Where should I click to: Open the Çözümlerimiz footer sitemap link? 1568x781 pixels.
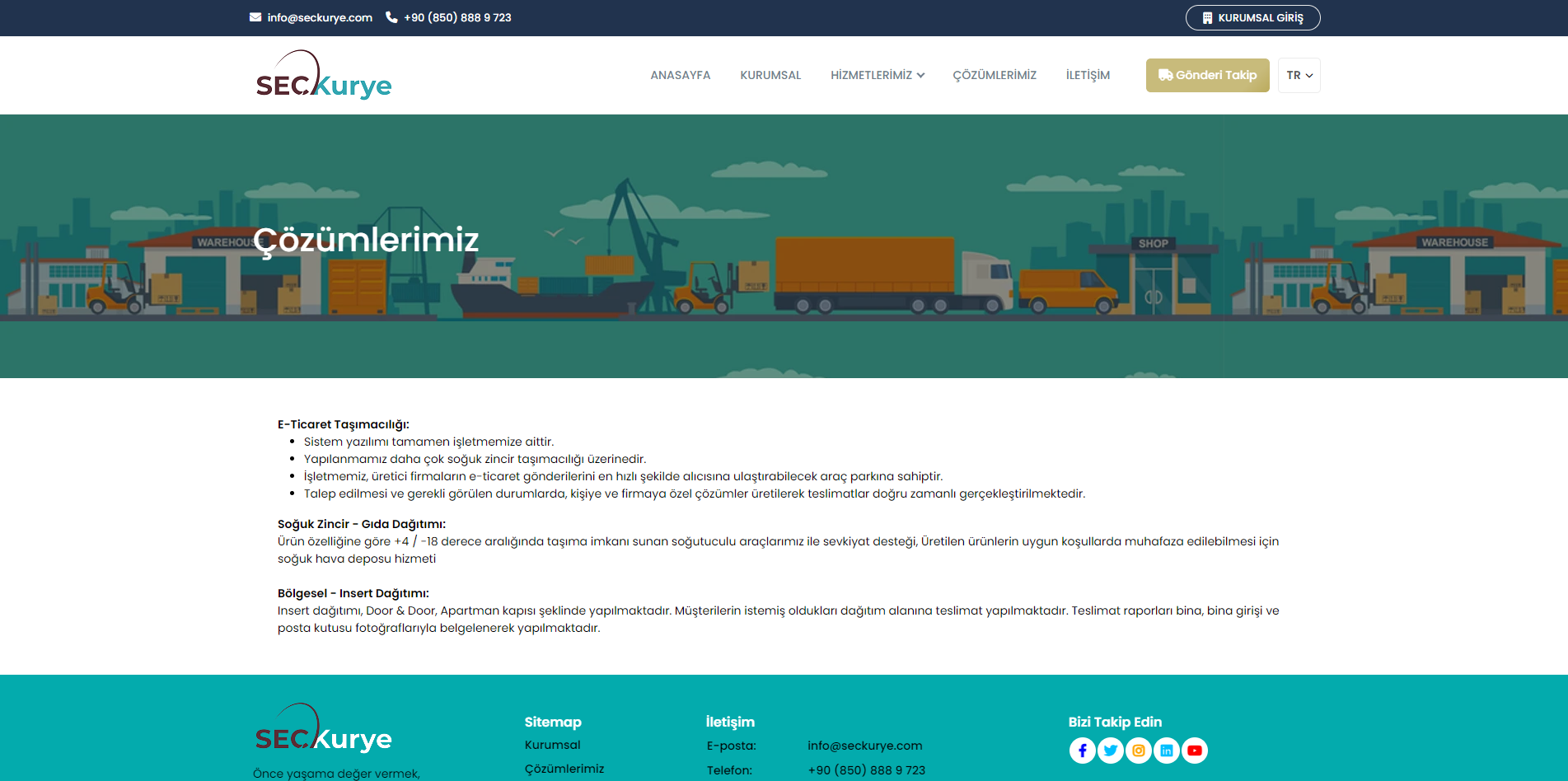[x=564, y=769]
